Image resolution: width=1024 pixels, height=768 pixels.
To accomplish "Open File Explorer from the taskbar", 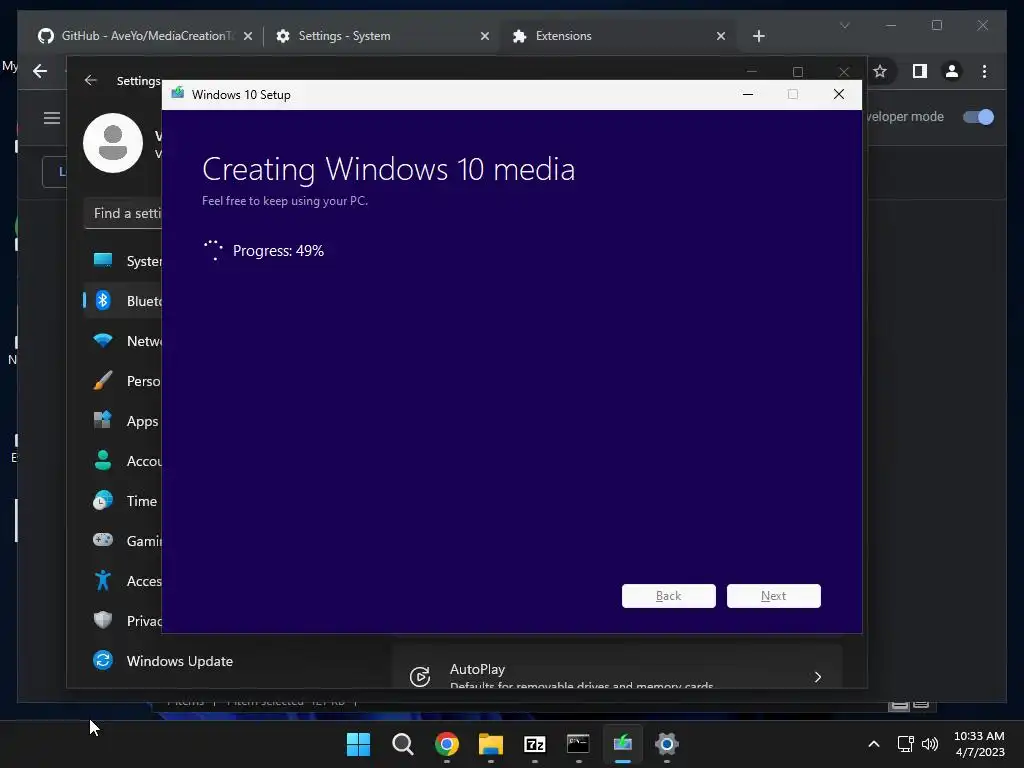I will tap(490, 744).
